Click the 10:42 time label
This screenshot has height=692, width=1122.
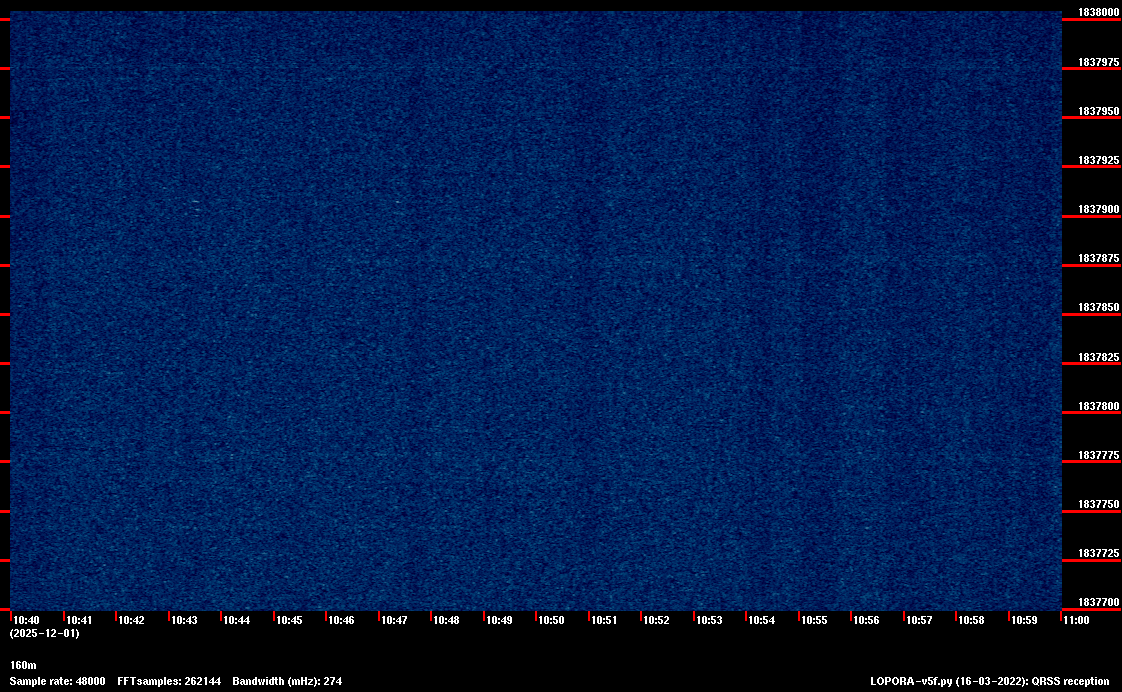[131, 620]
